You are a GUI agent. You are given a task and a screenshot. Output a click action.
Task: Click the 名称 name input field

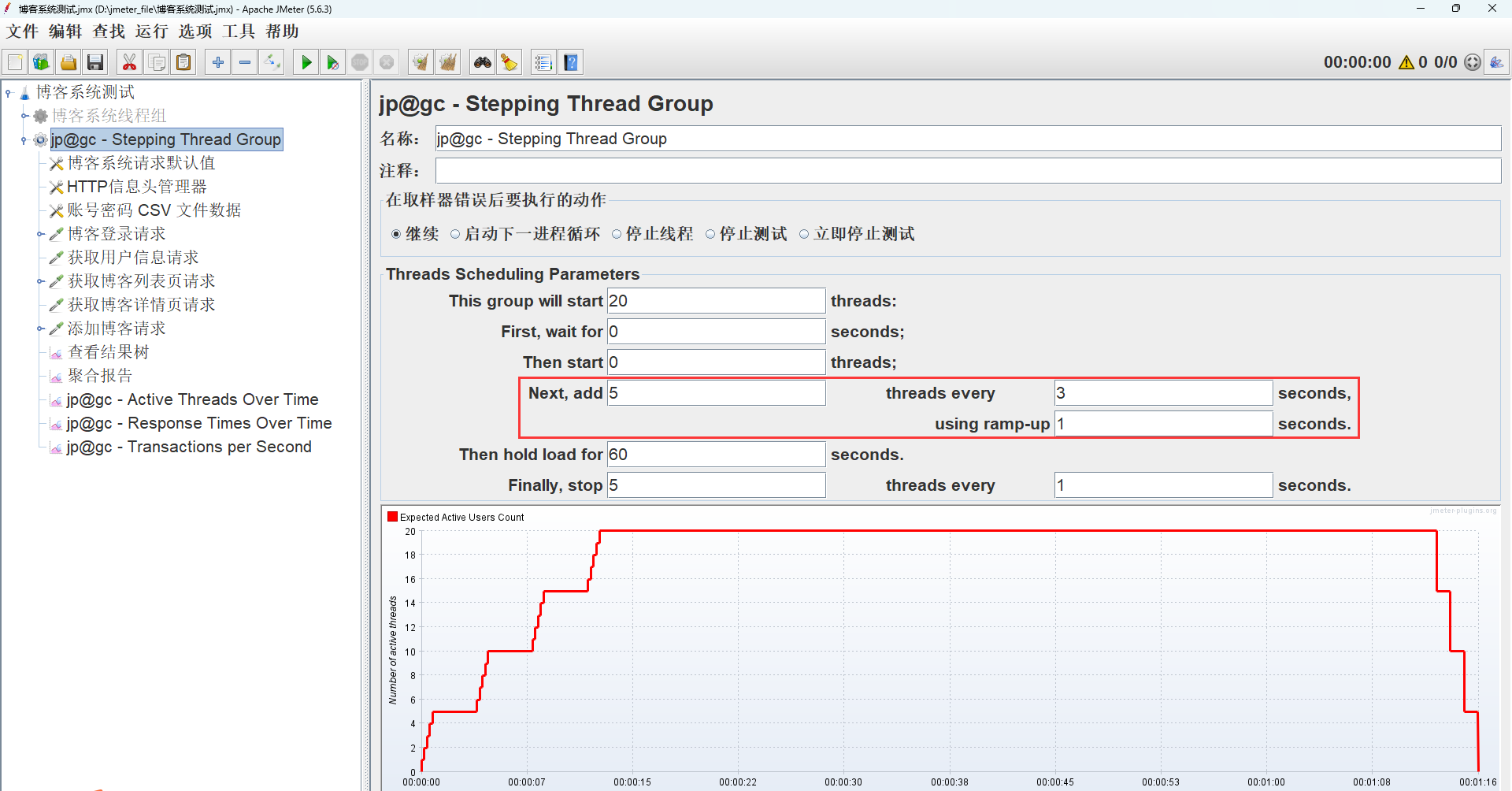[968, 139]
